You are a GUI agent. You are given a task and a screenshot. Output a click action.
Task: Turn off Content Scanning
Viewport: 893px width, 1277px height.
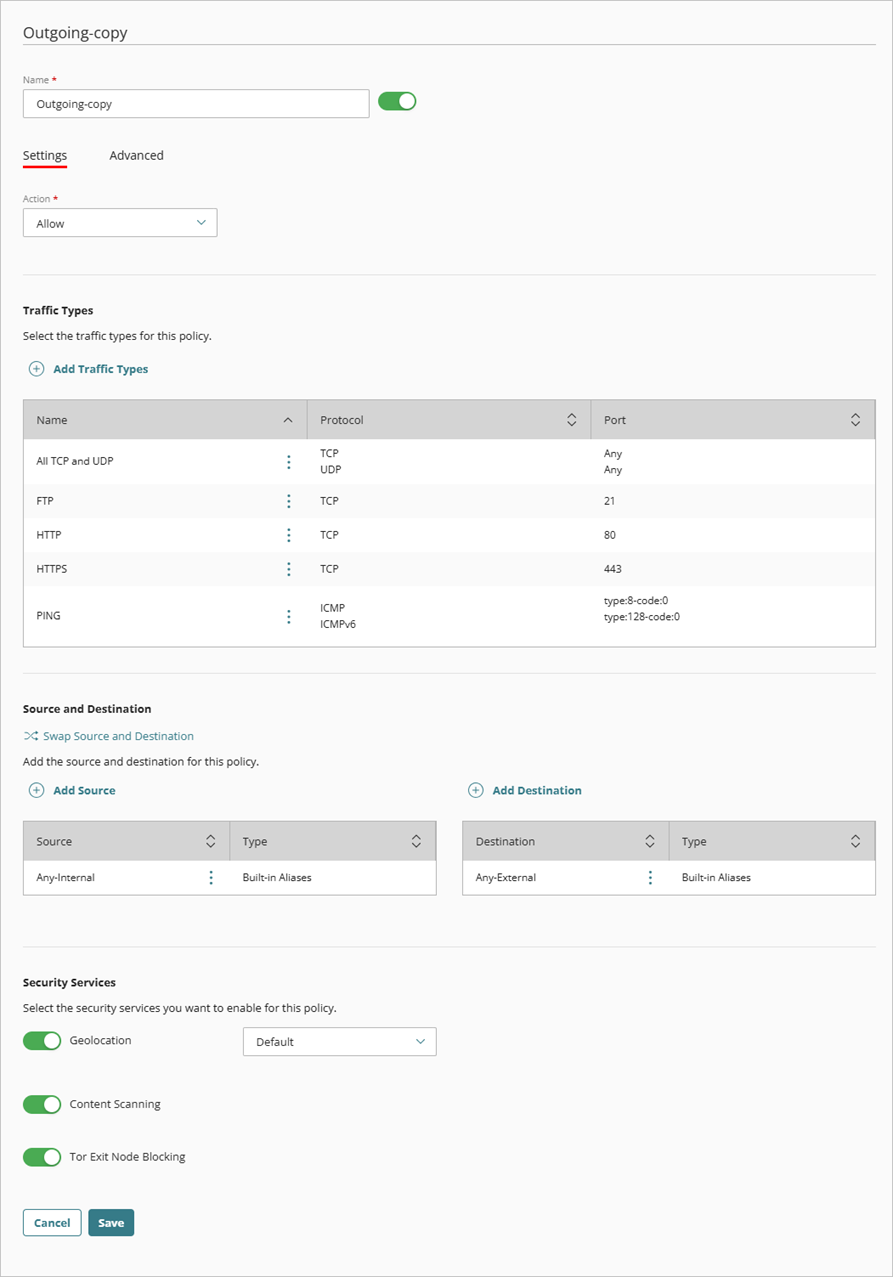click(x=41, y=1104)
